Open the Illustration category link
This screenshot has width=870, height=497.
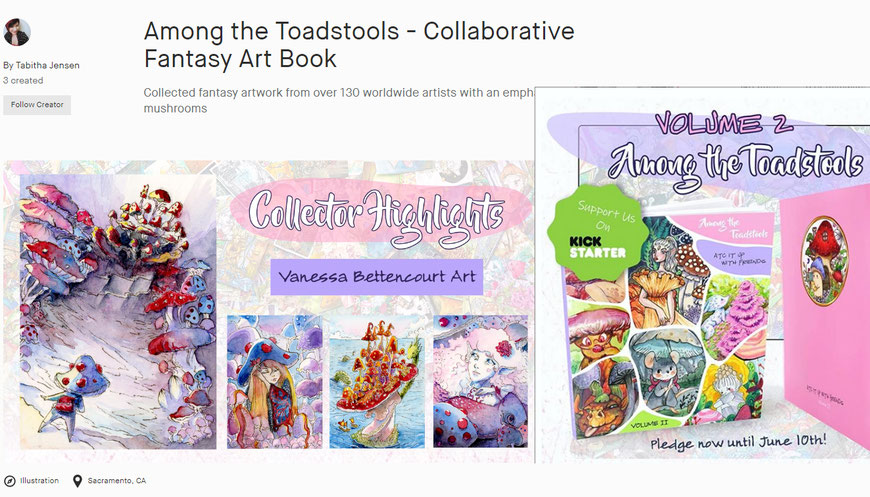coord(39,481)
